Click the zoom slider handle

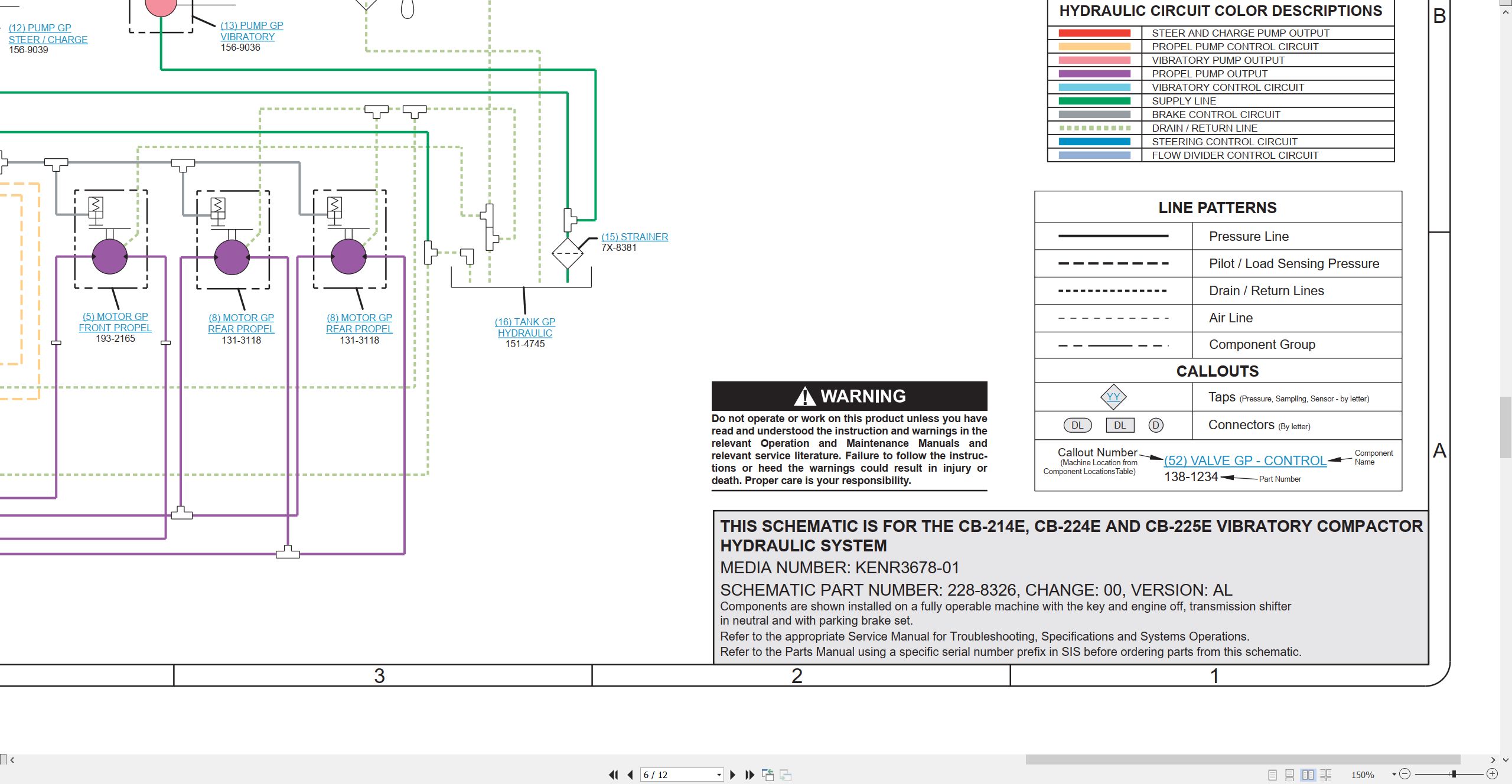coord(1454,774)
